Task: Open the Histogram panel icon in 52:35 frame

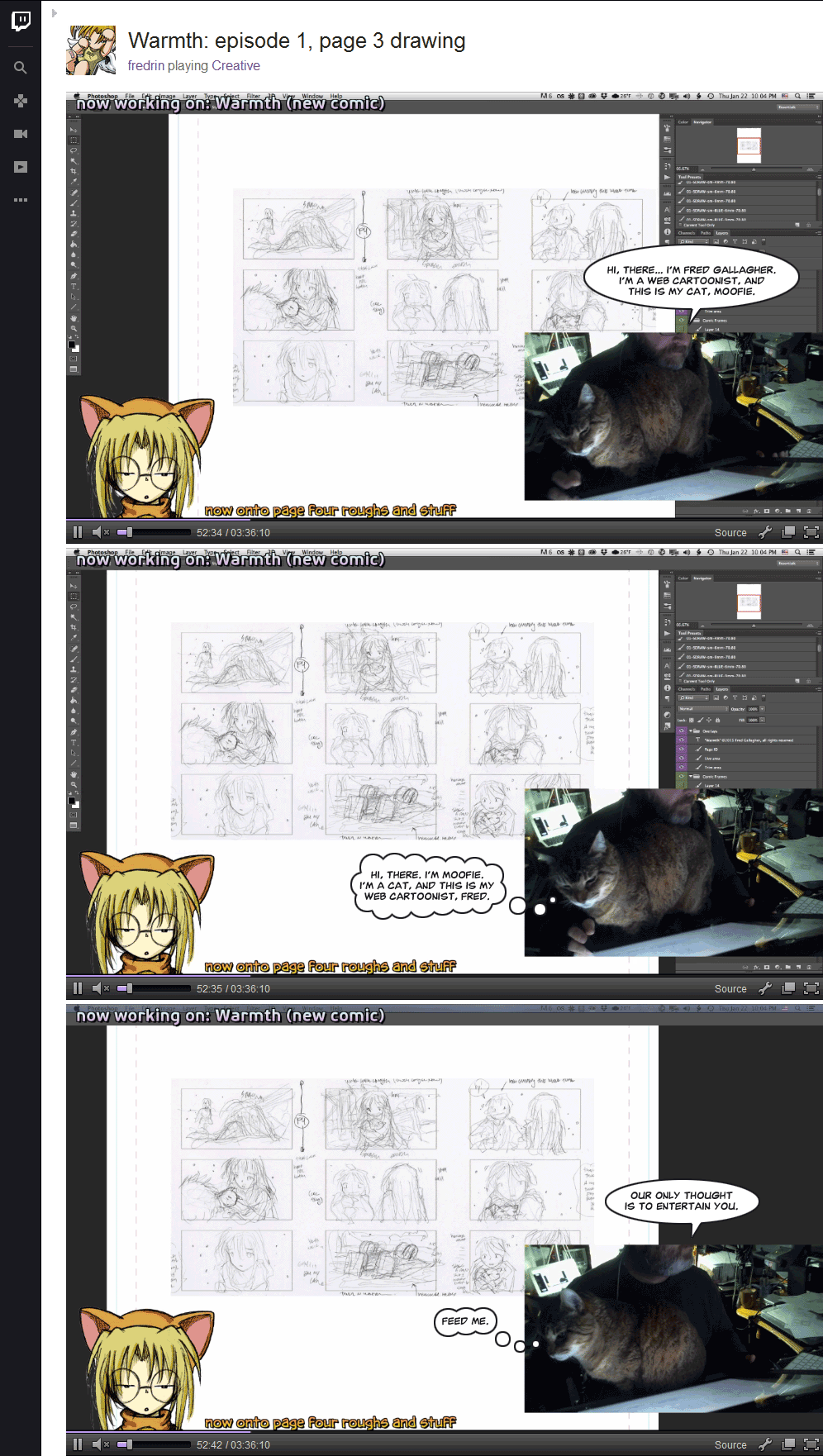Action: click(667, 649)
